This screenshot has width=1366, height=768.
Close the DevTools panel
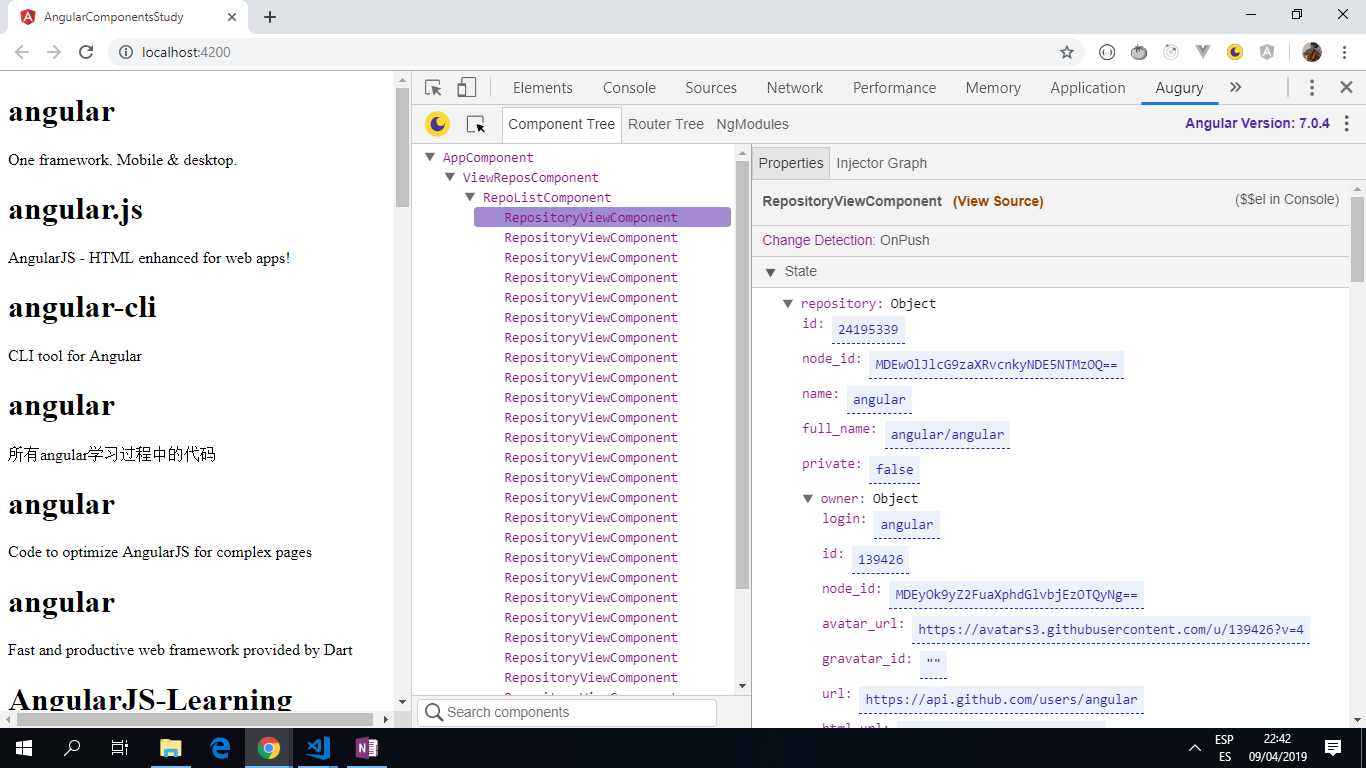coord(1346,88)
